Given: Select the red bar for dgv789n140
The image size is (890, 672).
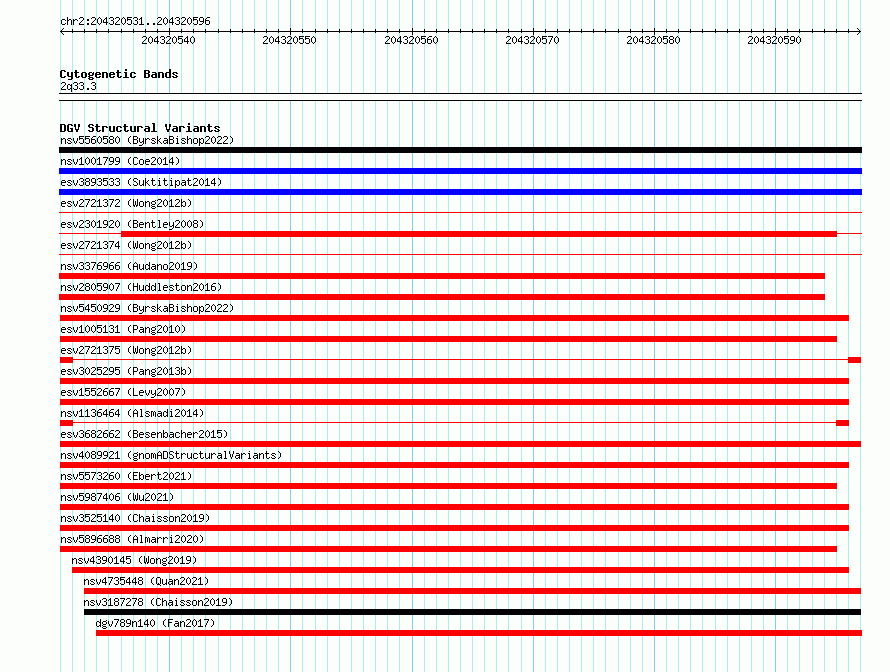Looking at the screenshot, I should (x=479, y=633).
